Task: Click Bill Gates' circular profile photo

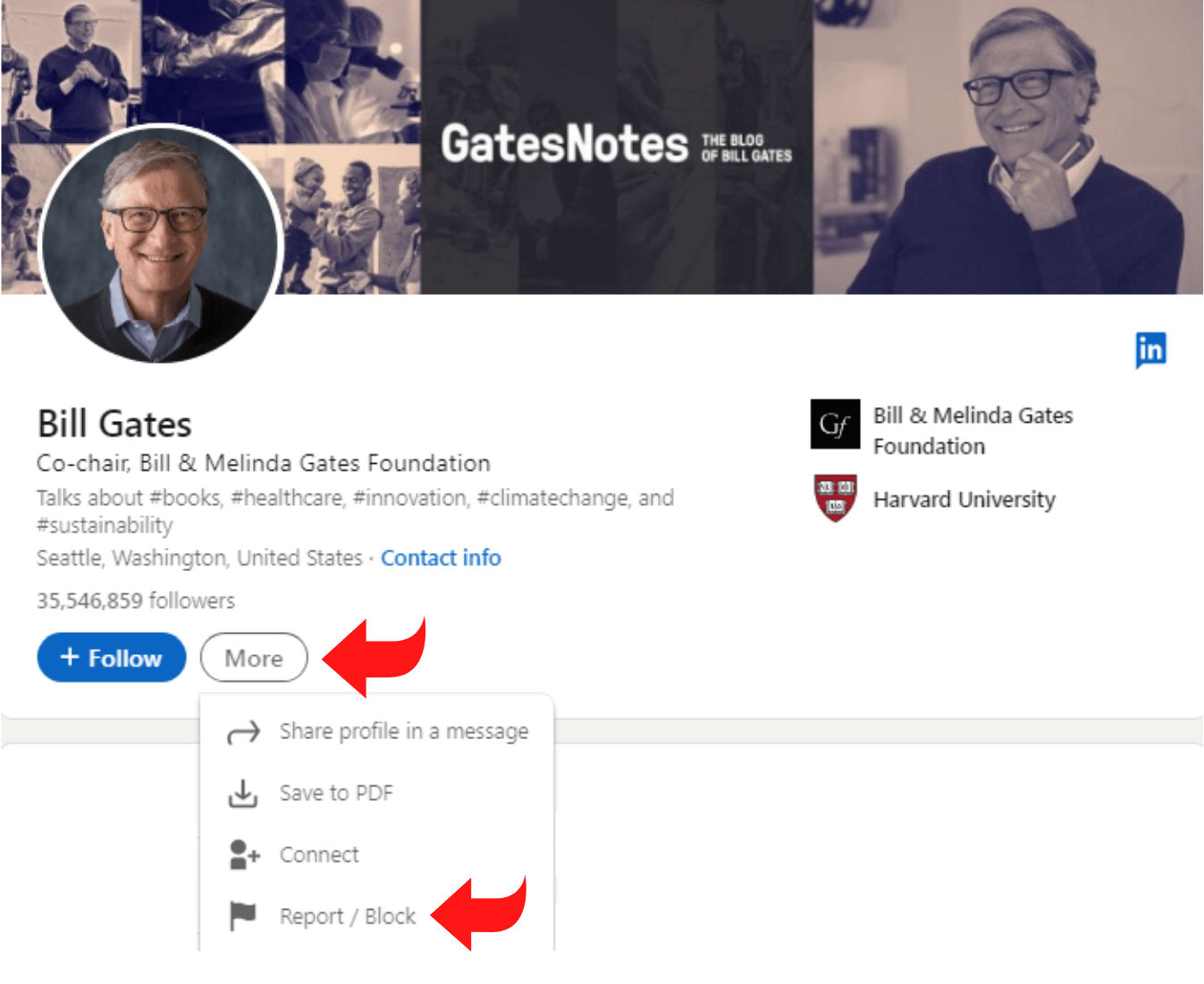Action: click(x=162, y=244)
